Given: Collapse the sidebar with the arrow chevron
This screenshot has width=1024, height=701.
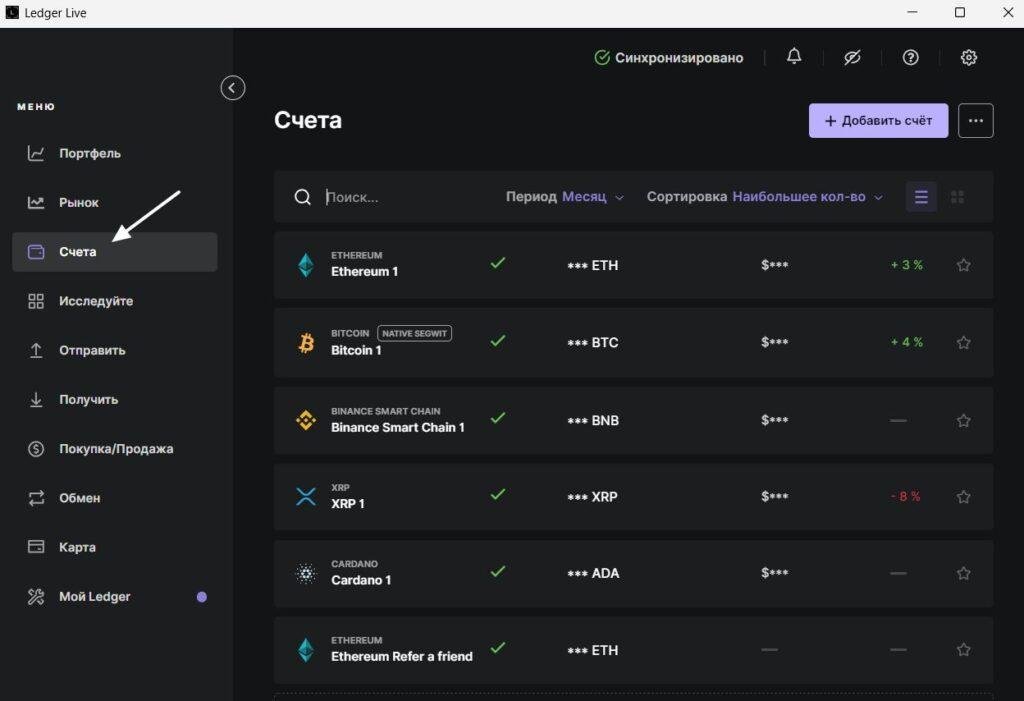Looking at the screenshot, I should click(232, 88).
